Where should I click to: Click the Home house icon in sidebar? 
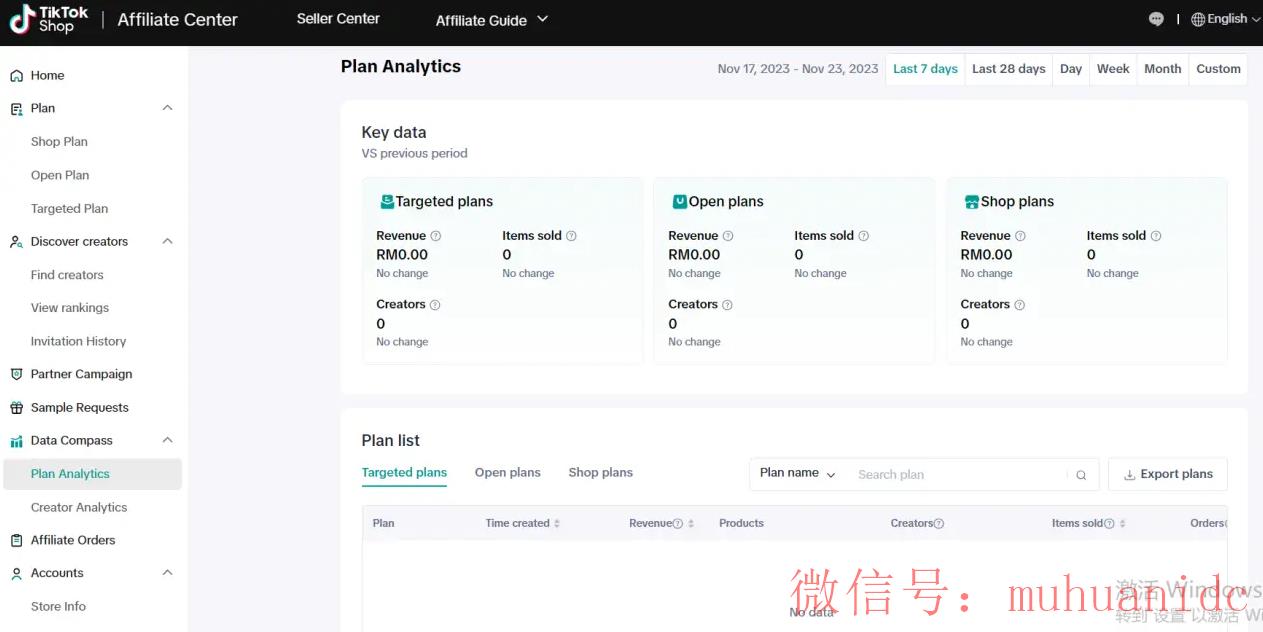pyautogui.click(x=16, y=76)
